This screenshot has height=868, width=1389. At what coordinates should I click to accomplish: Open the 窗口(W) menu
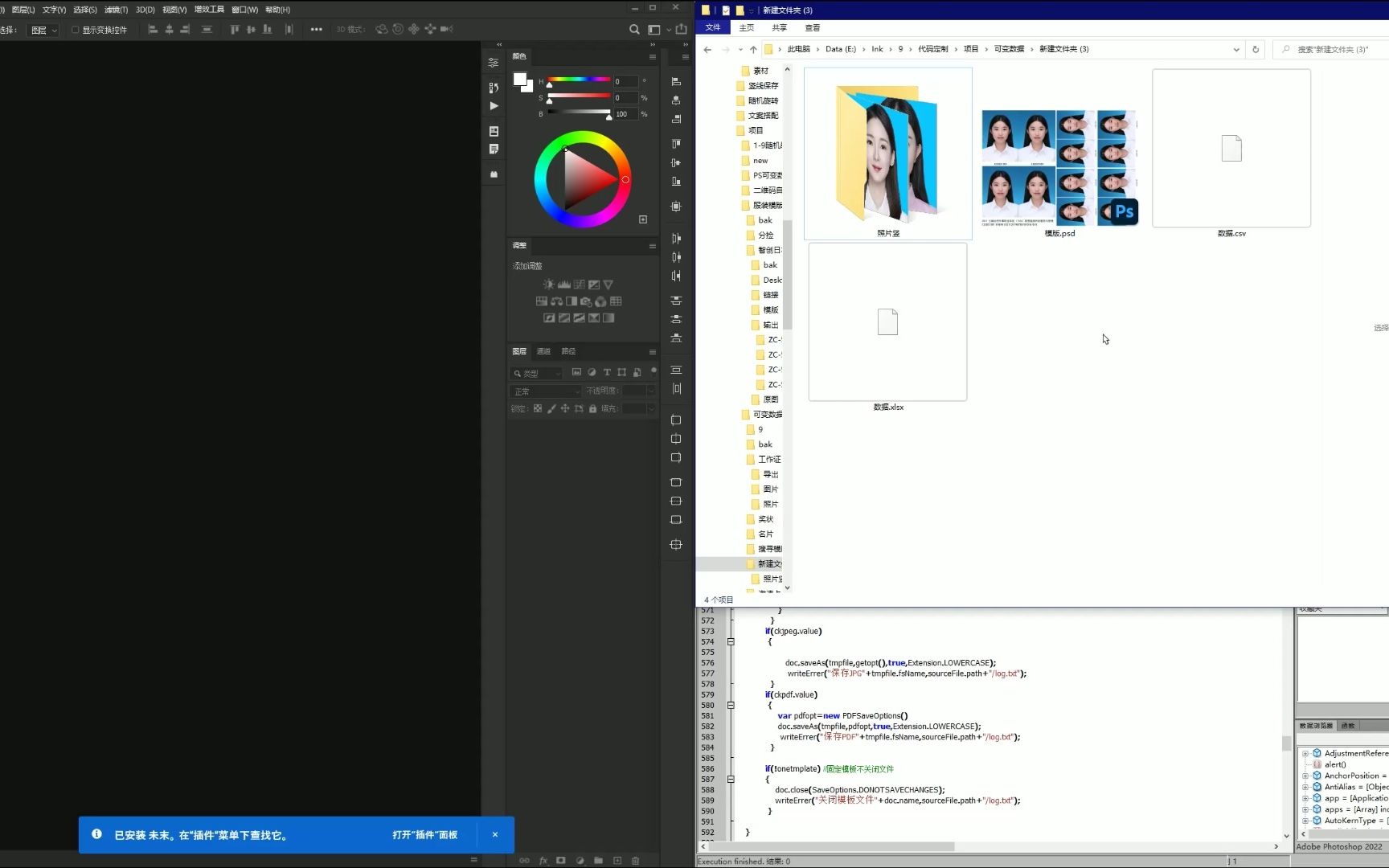coord(244,10)
